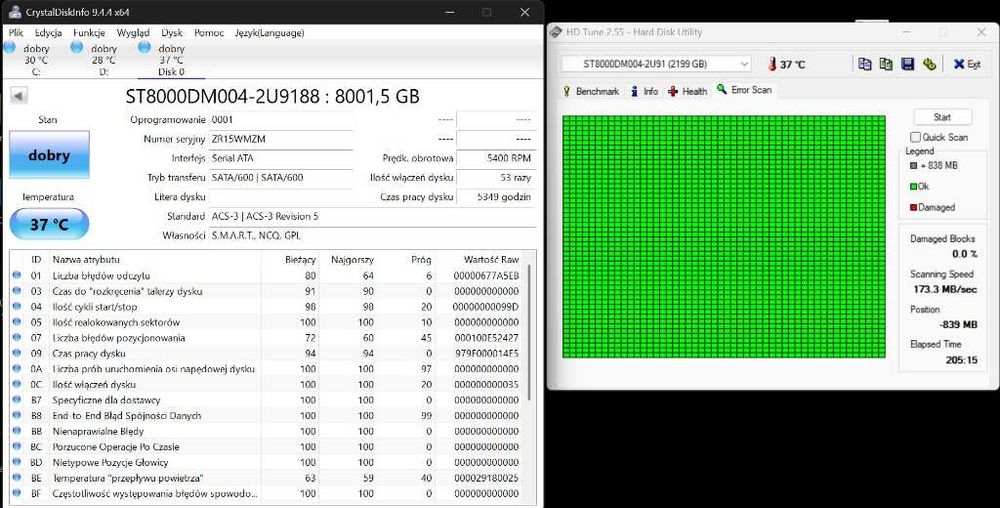Copy text to clipboard in HD Tune
This screenshot has height=508, width=1000.
[864, 64]
